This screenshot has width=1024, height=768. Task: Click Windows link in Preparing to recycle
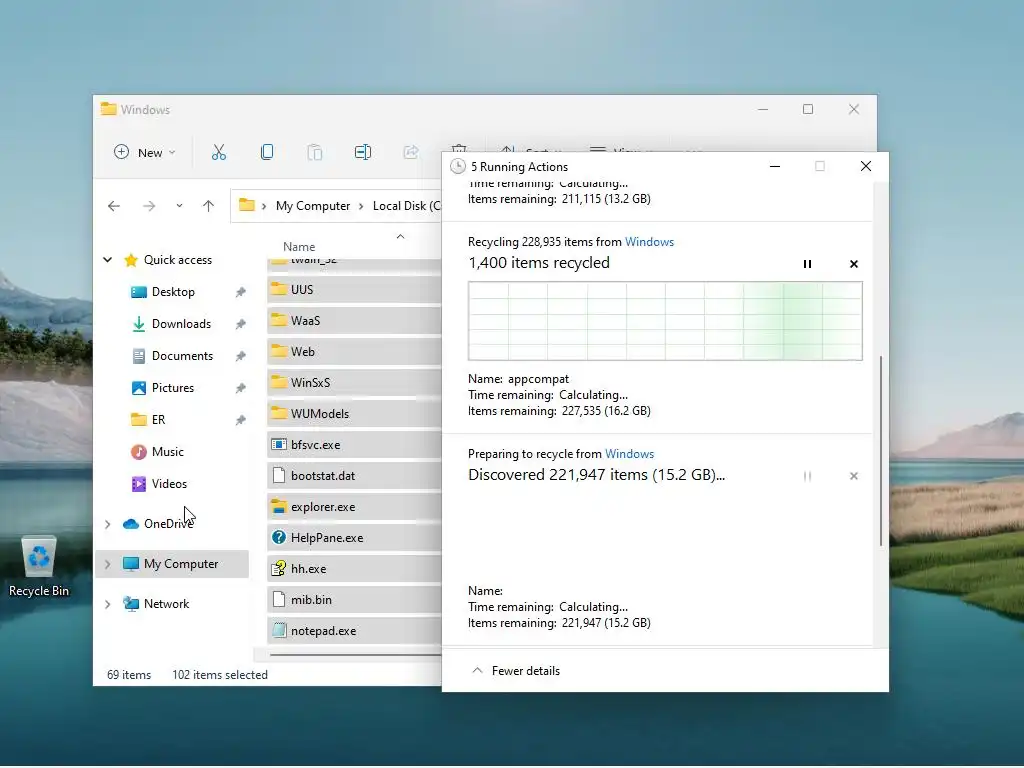pos(629,454)
